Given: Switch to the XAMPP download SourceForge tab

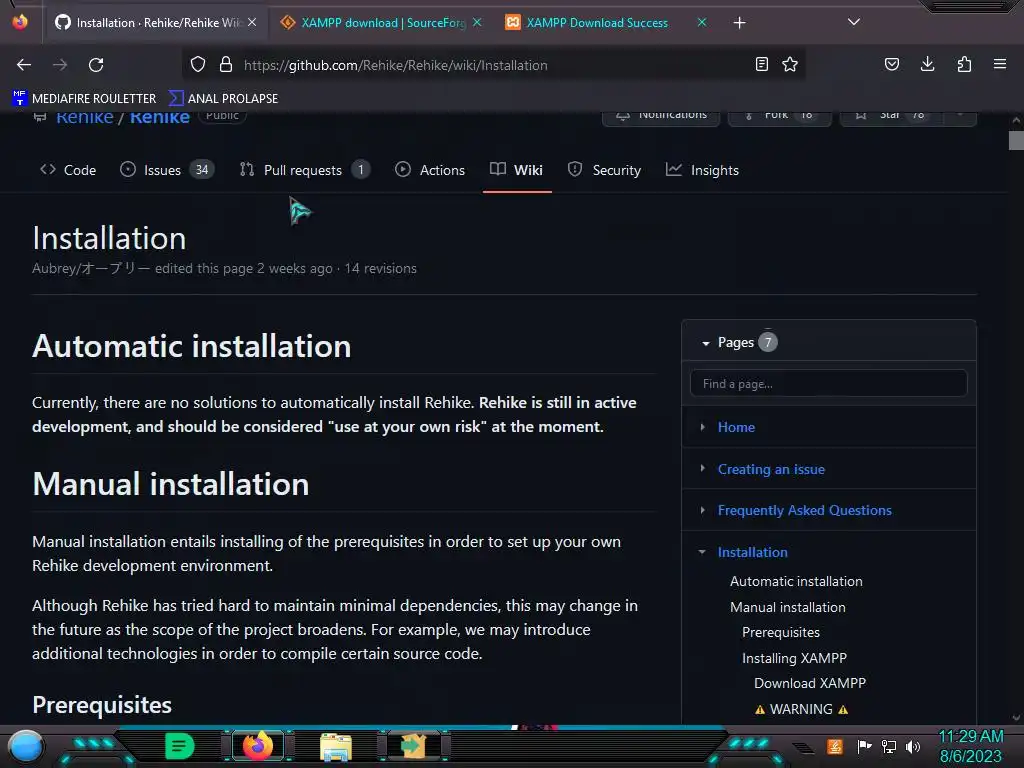Looking at the screenshot, I should [381, 23].
